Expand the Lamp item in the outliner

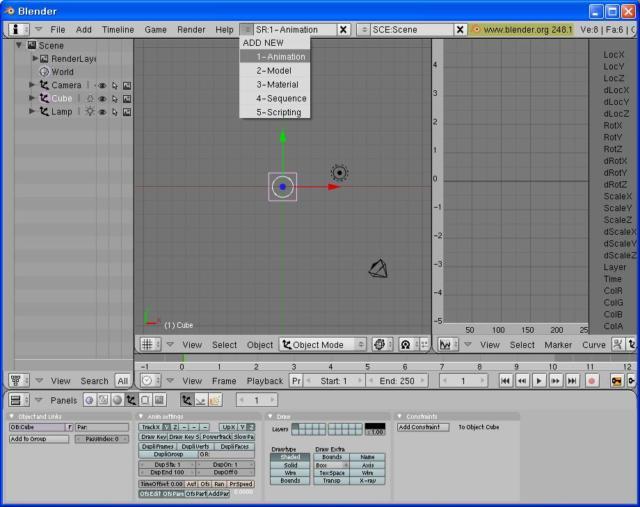[x=32, y=111]
